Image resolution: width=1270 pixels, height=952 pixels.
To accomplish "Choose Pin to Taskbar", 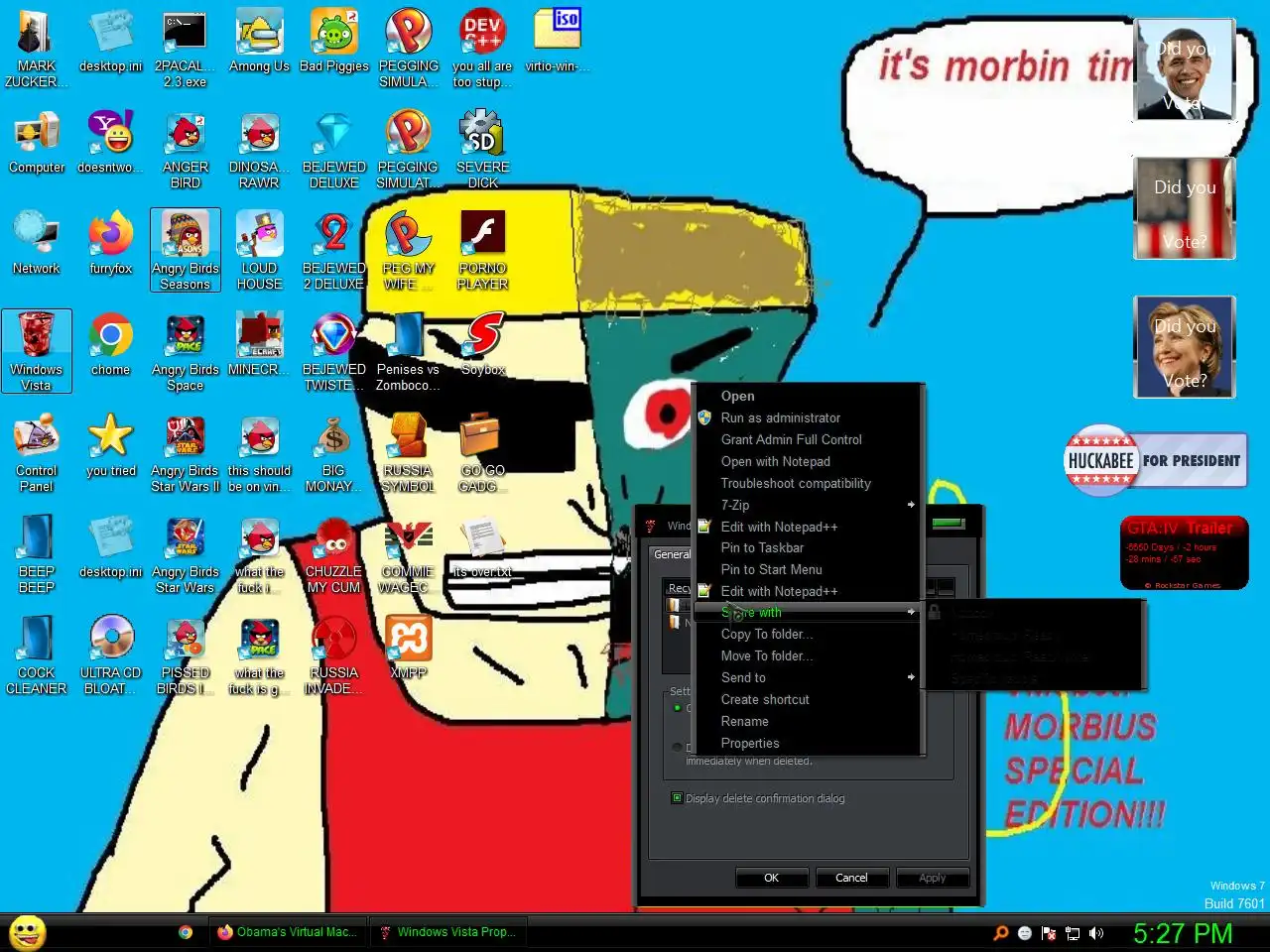I will (807, 547).
